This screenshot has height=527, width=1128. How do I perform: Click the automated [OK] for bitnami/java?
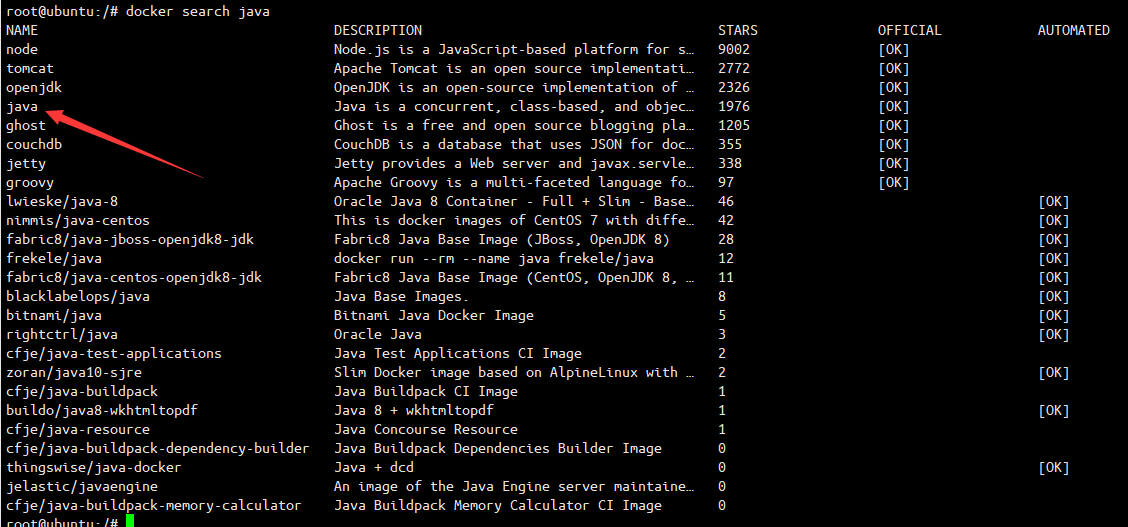1053,316
